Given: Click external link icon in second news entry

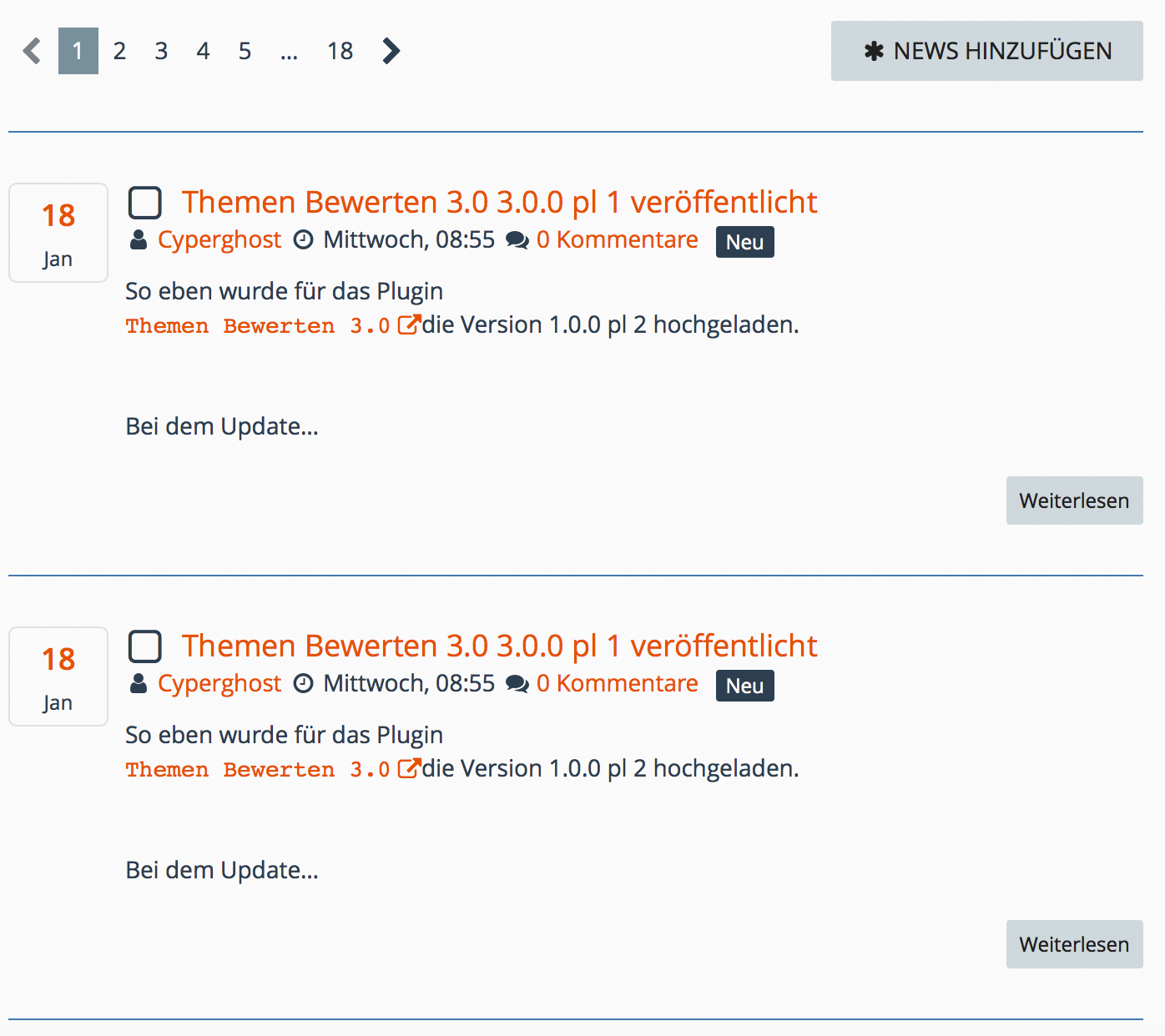Looking at the screenshot, I should tap(408, 768).
